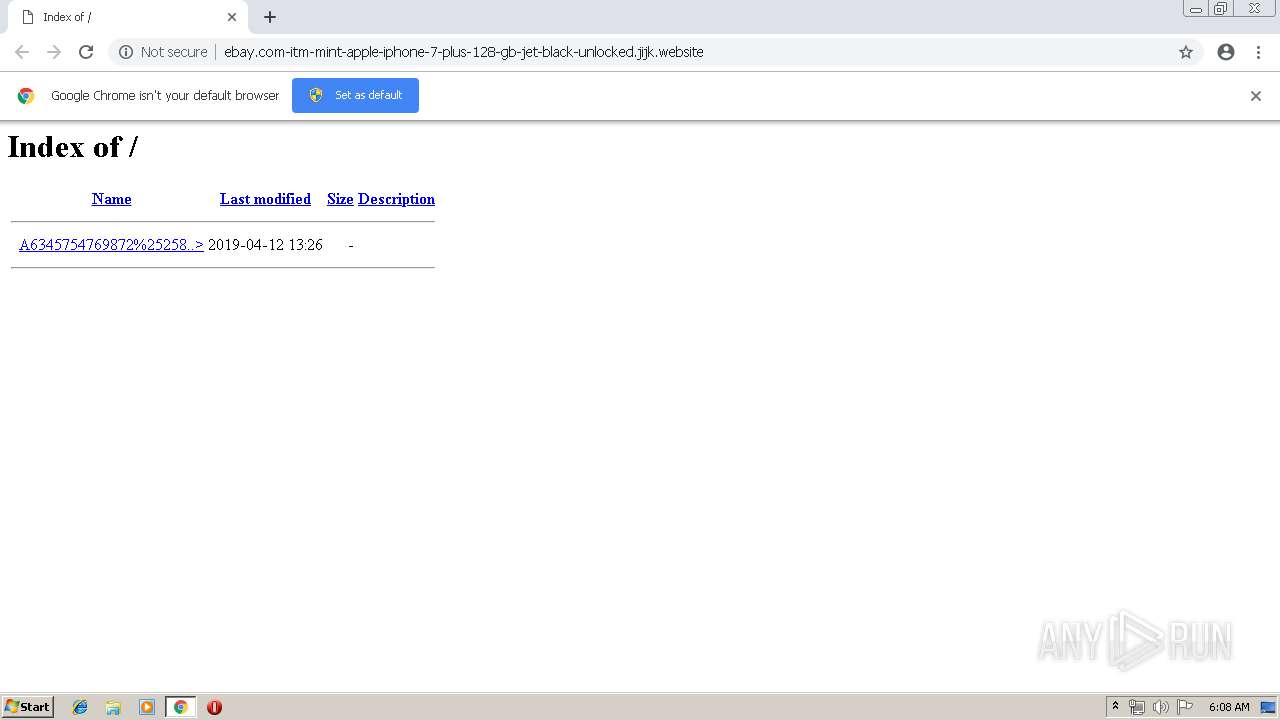Close the Chrome window

click(x=1254, y=8)
